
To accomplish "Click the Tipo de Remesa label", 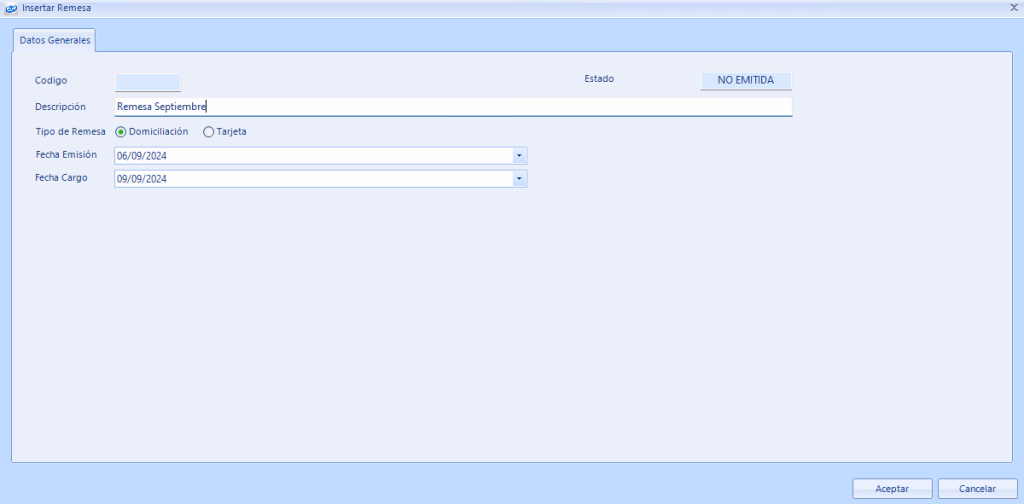I will tap(71, 131).
